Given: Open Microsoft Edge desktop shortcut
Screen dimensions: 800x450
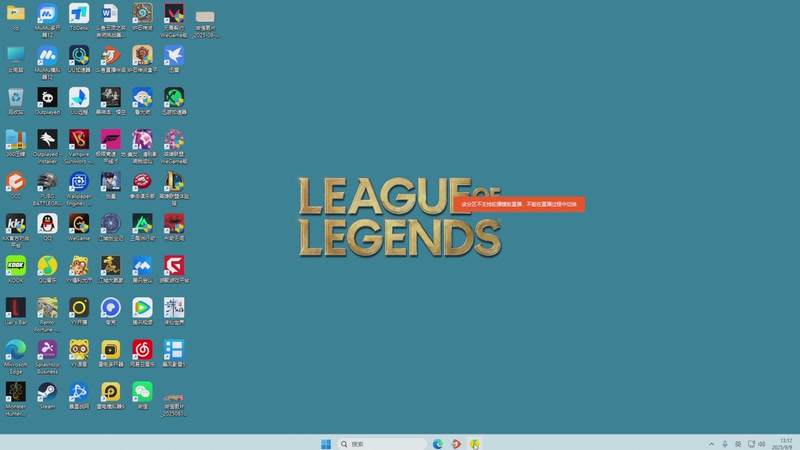Looking at the screenshot, I should tap(16, 357).
